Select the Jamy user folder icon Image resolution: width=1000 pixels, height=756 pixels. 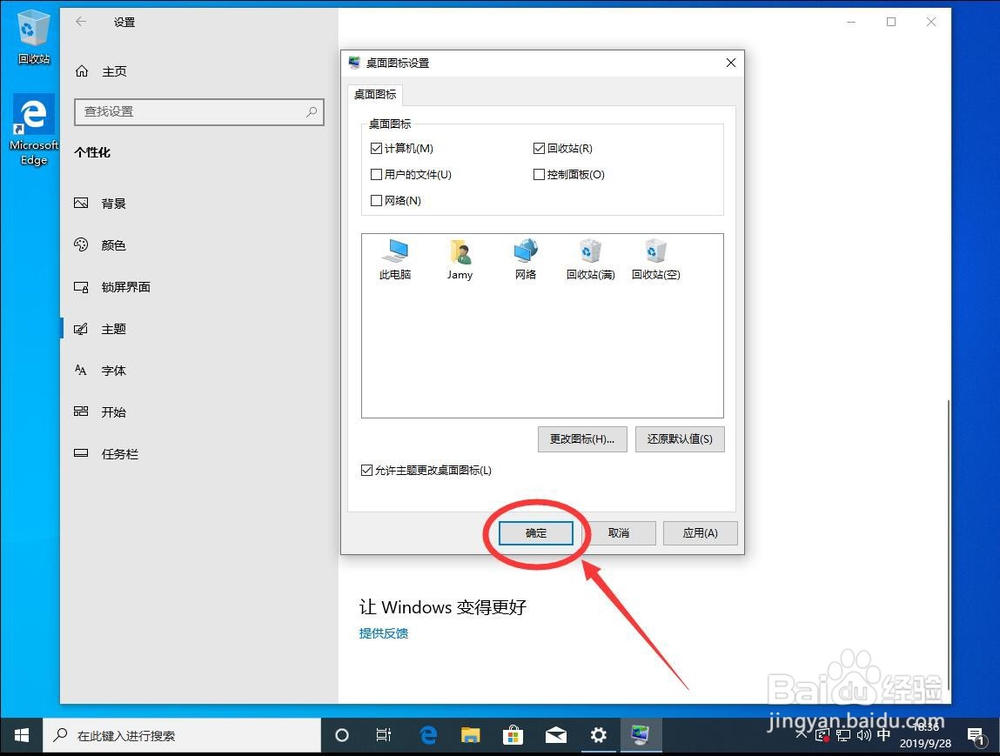[x=460, y=260]
